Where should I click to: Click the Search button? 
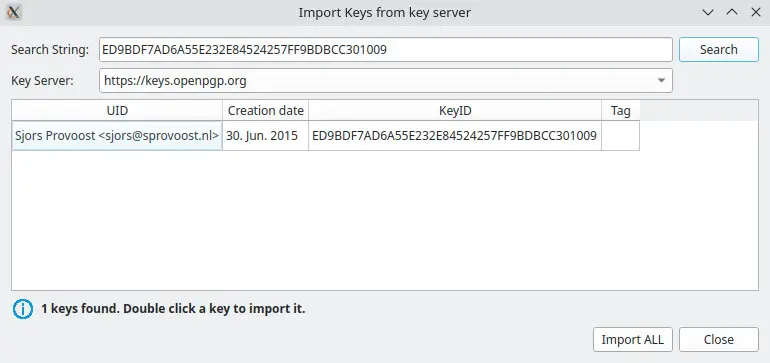coord(718,50)
